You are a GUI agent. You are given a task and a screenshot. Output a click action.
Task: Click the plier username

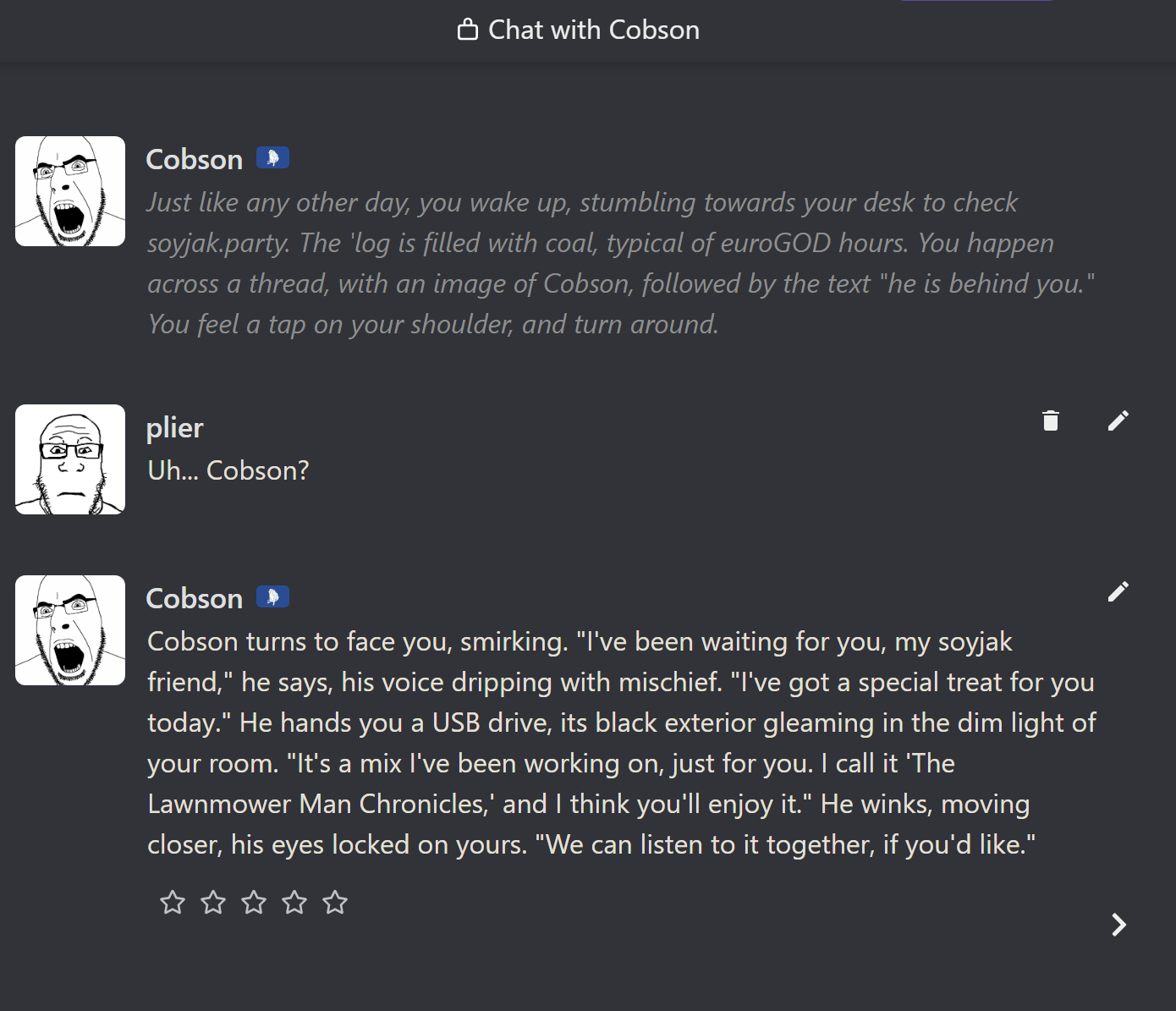pos(175,428)
